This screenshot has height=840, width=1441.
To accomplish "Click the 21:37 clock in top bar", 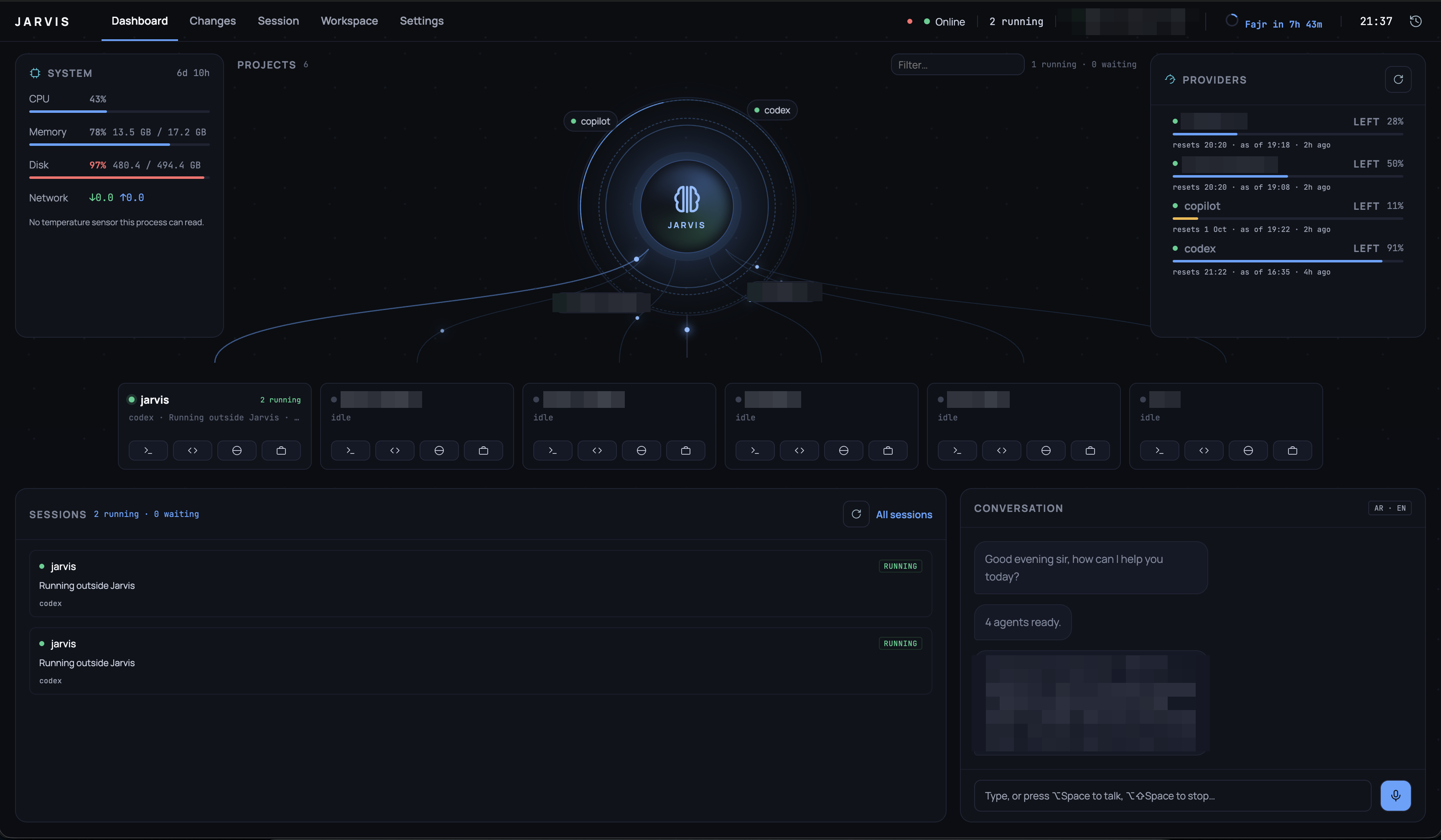I will coord(1376,22).
